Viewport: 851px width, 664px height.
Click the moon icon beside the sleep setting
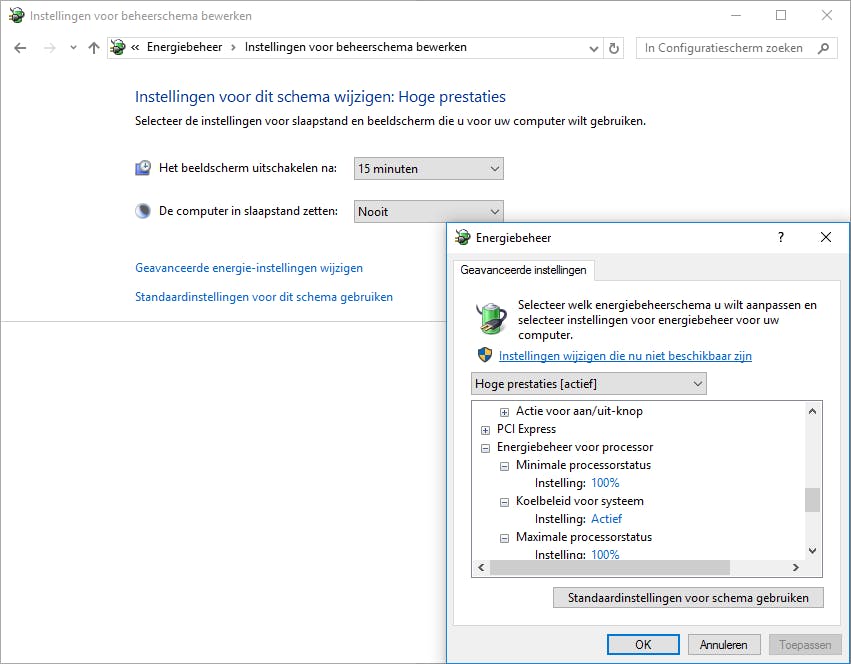(143, 211)
